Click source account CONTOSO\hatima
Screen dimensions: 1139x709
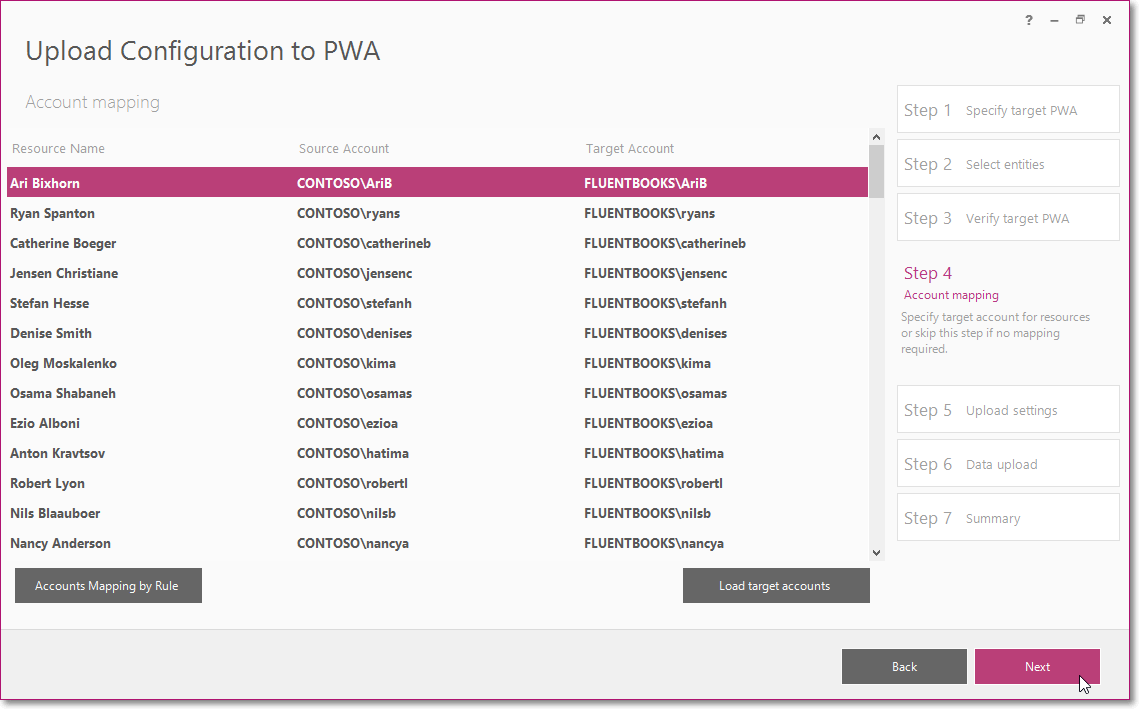point(353,453)
